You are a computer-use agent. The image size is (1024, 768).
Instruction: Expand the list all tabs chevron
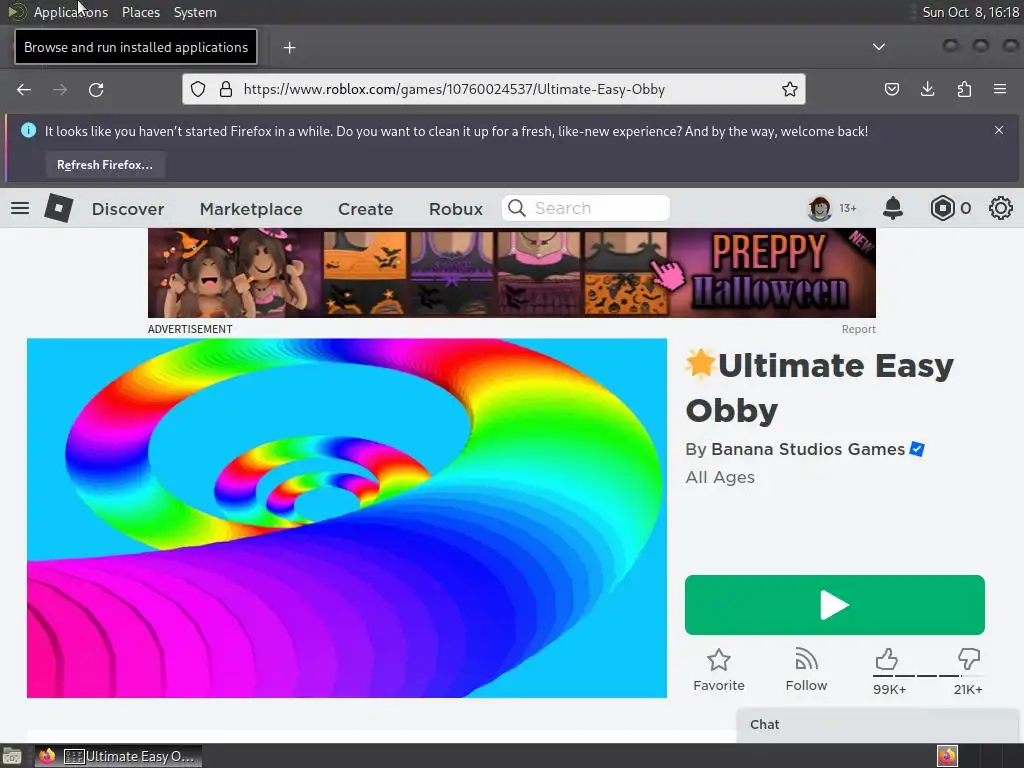[879, 47]
